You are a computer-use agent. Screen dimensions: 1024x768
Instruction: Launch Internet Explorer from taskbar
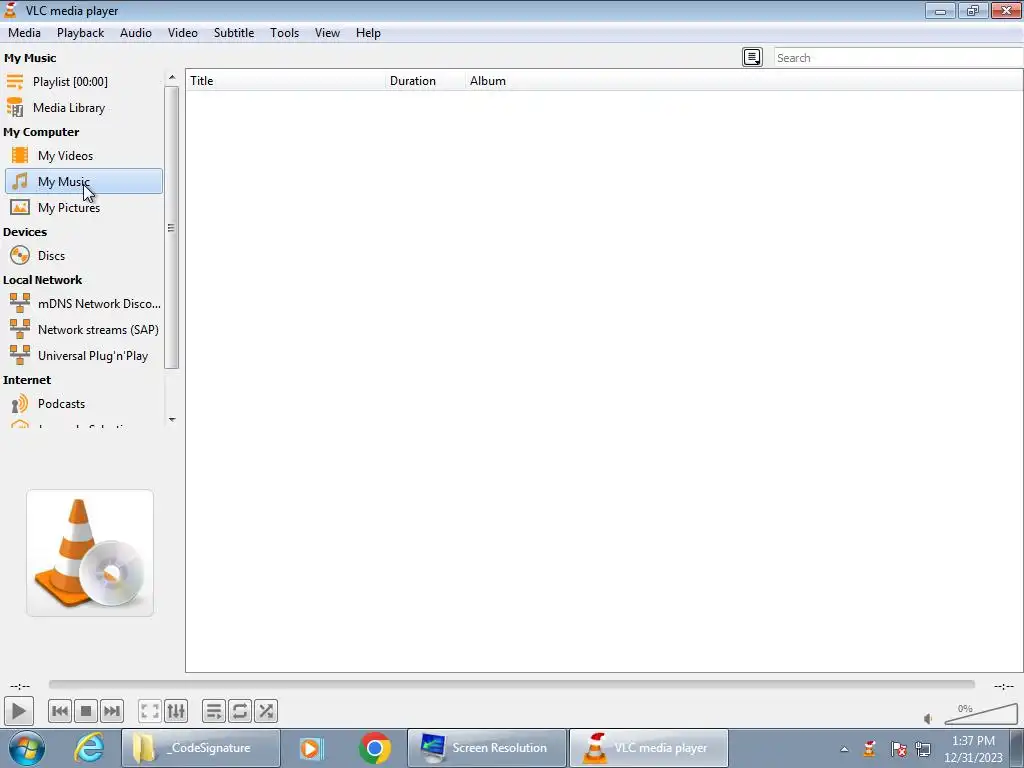pyautogui.click(x=89, y=748)
